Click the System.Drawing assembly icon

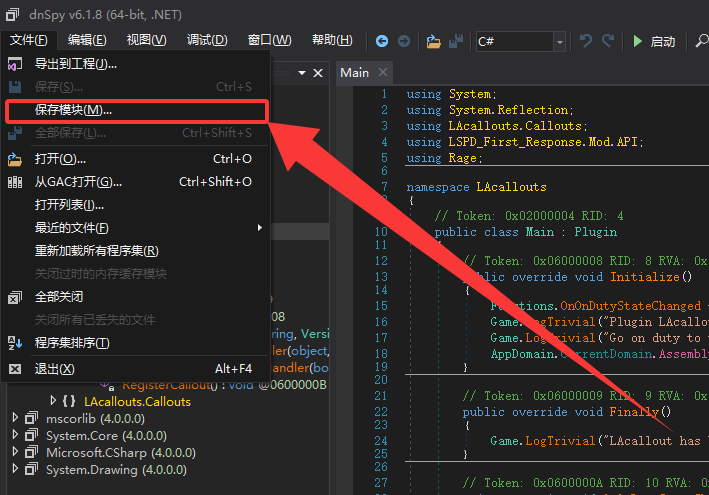pyautogui.click(x=31, y=469)
